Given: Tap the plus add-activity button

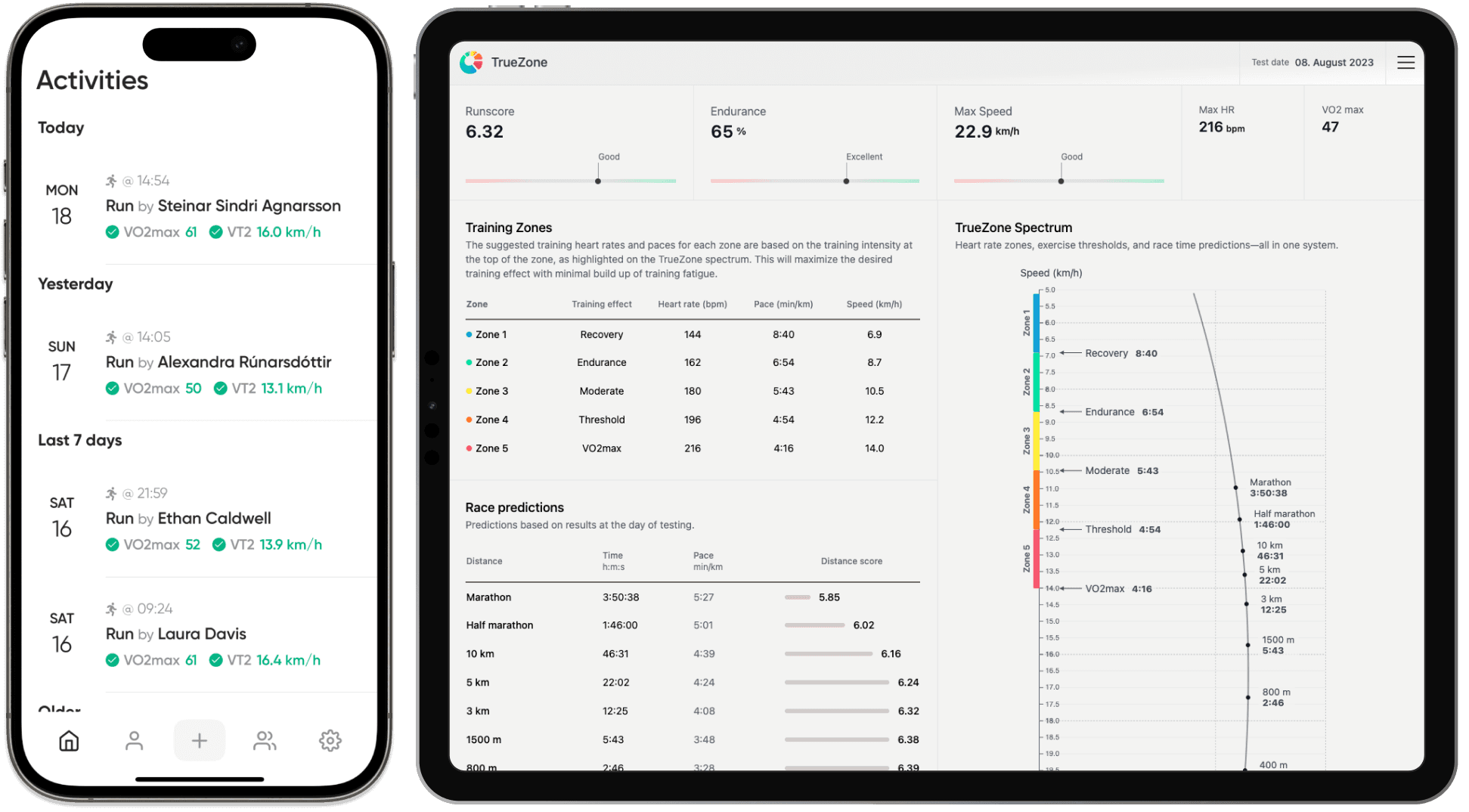Looking at the screenshot, I should point(200,741).
